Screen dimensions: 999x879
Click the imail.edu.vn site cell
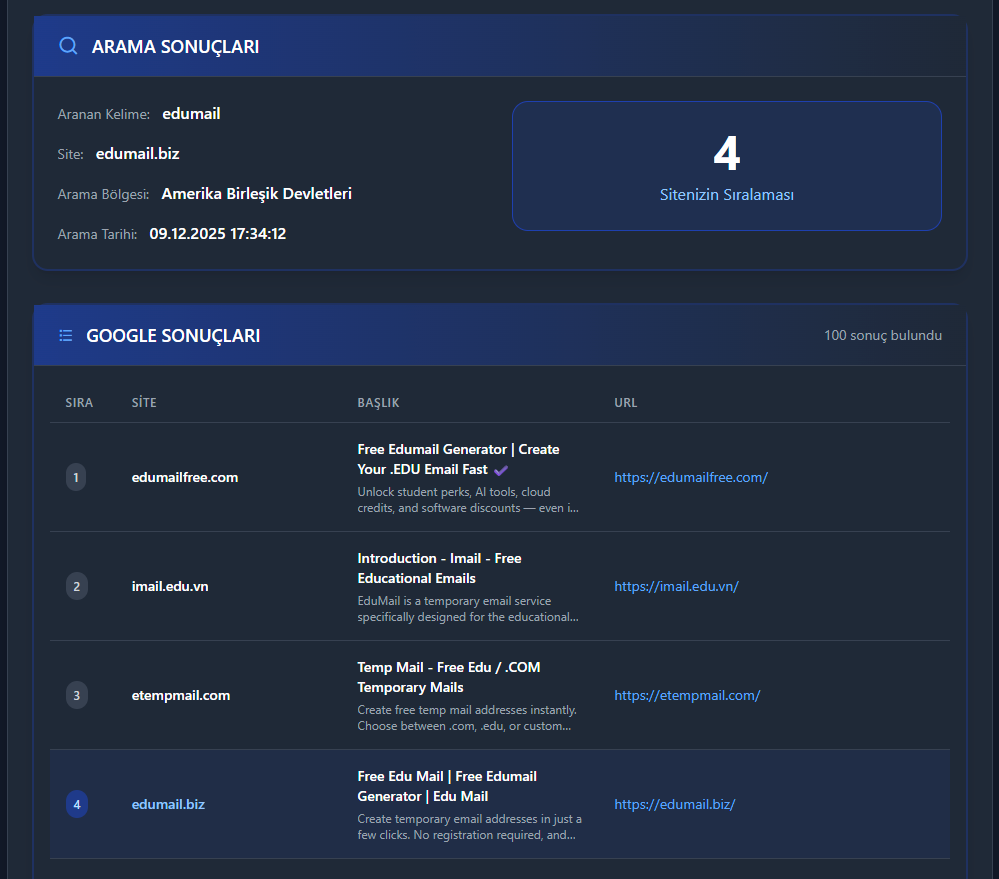point(169,586)
